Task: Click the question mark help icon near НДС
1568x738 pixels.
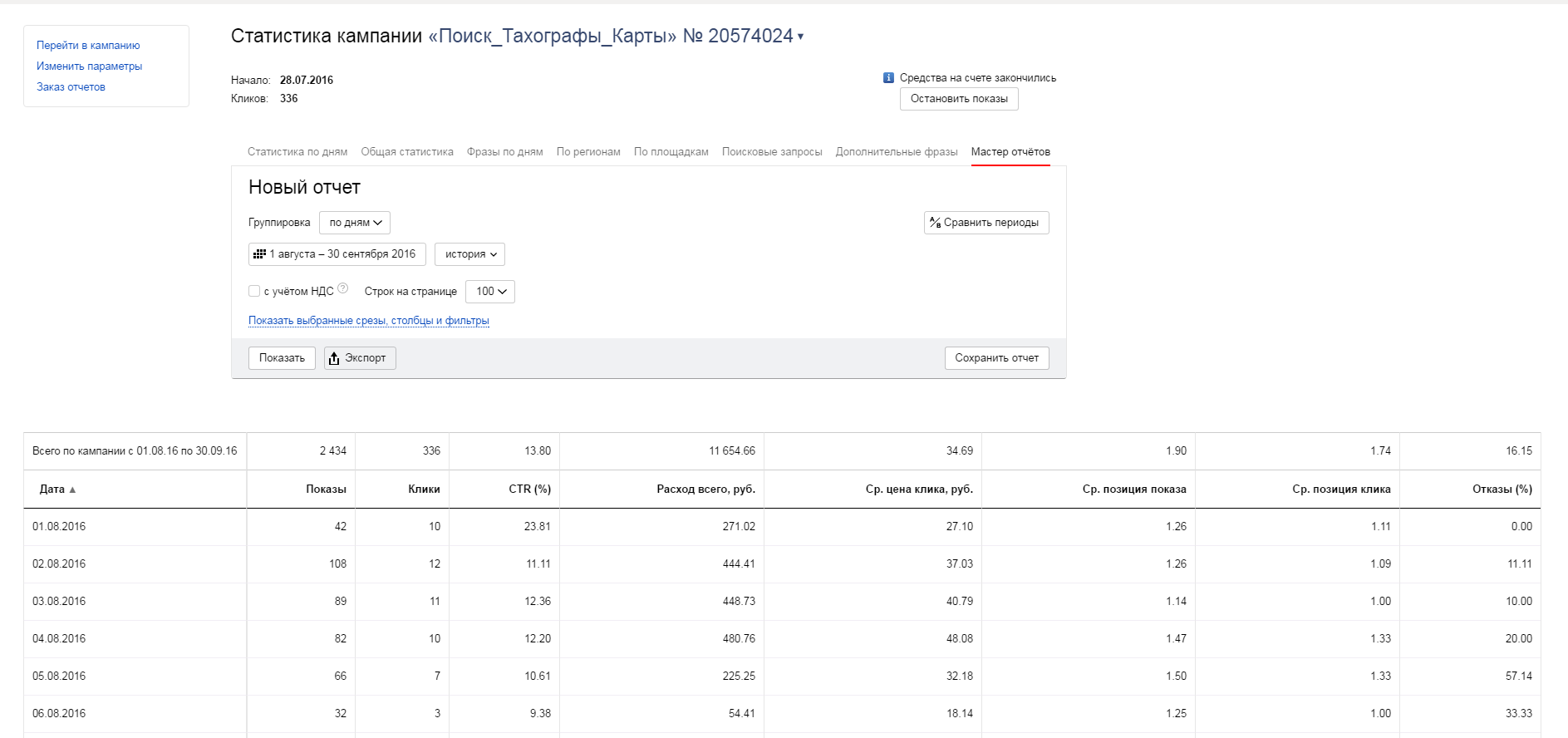Action: pos(343,289)
